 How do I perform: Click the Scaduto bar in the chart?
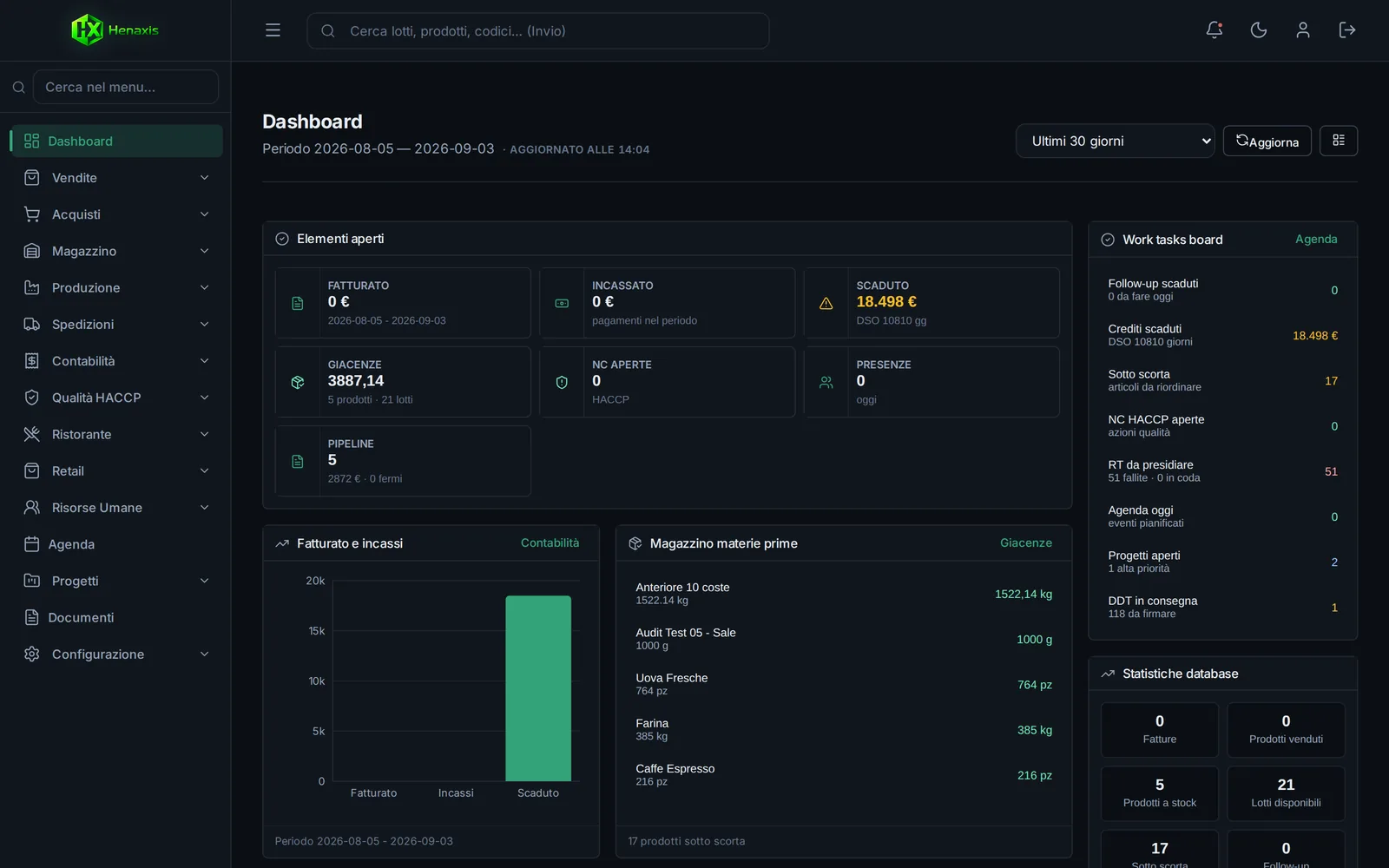coord(538,688)
